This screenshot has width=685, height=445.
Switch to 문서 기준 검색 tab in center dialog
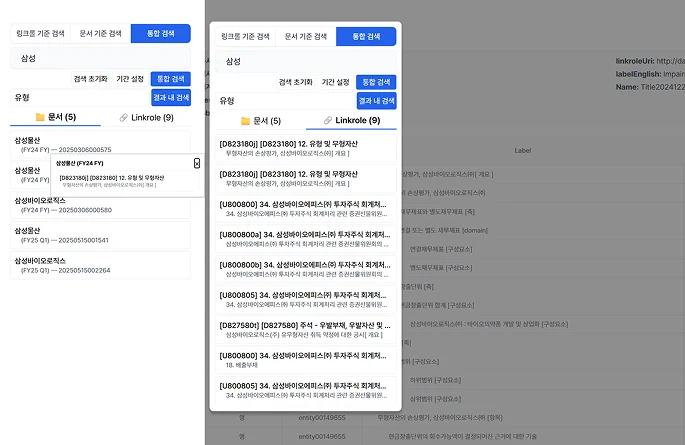pyautogui.click(x=306, y=36)
